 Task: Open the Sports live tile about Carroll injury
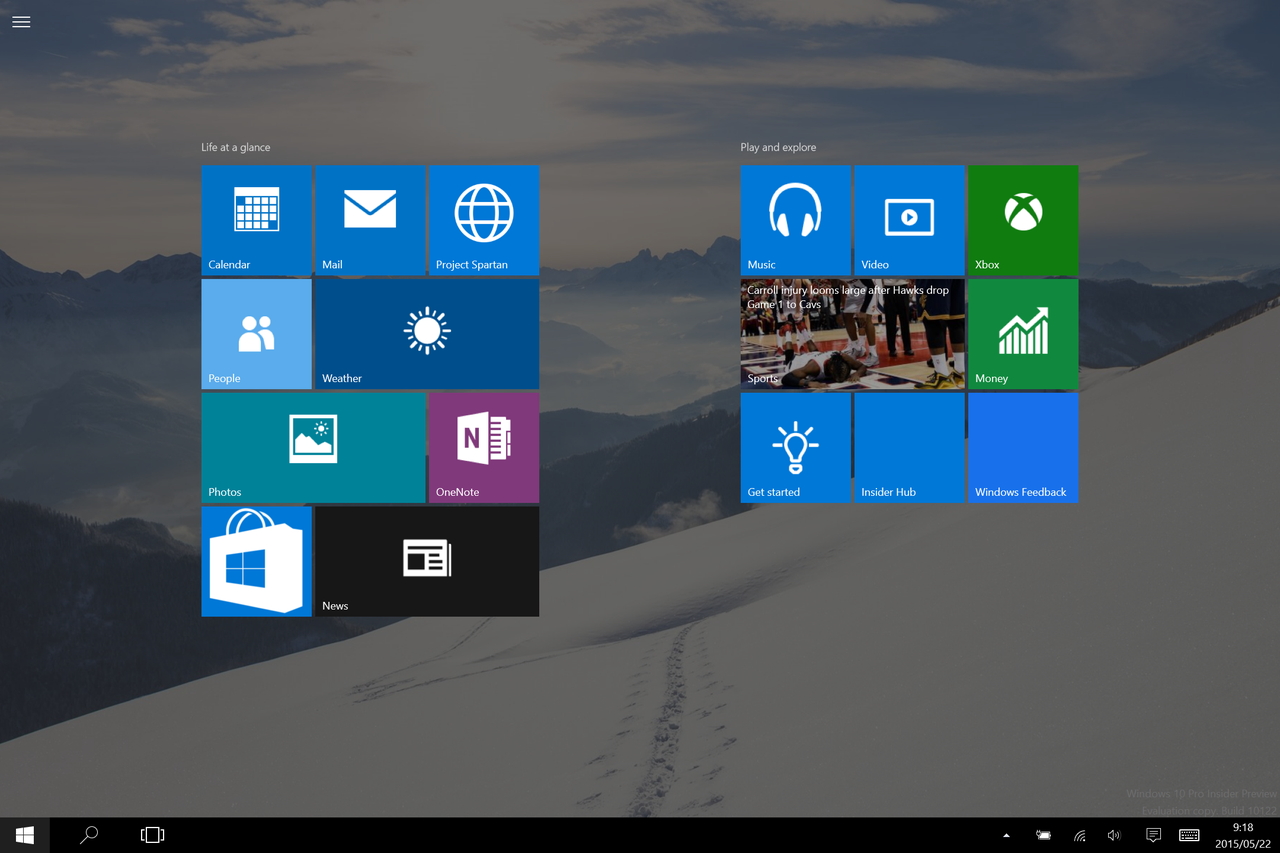852,334
